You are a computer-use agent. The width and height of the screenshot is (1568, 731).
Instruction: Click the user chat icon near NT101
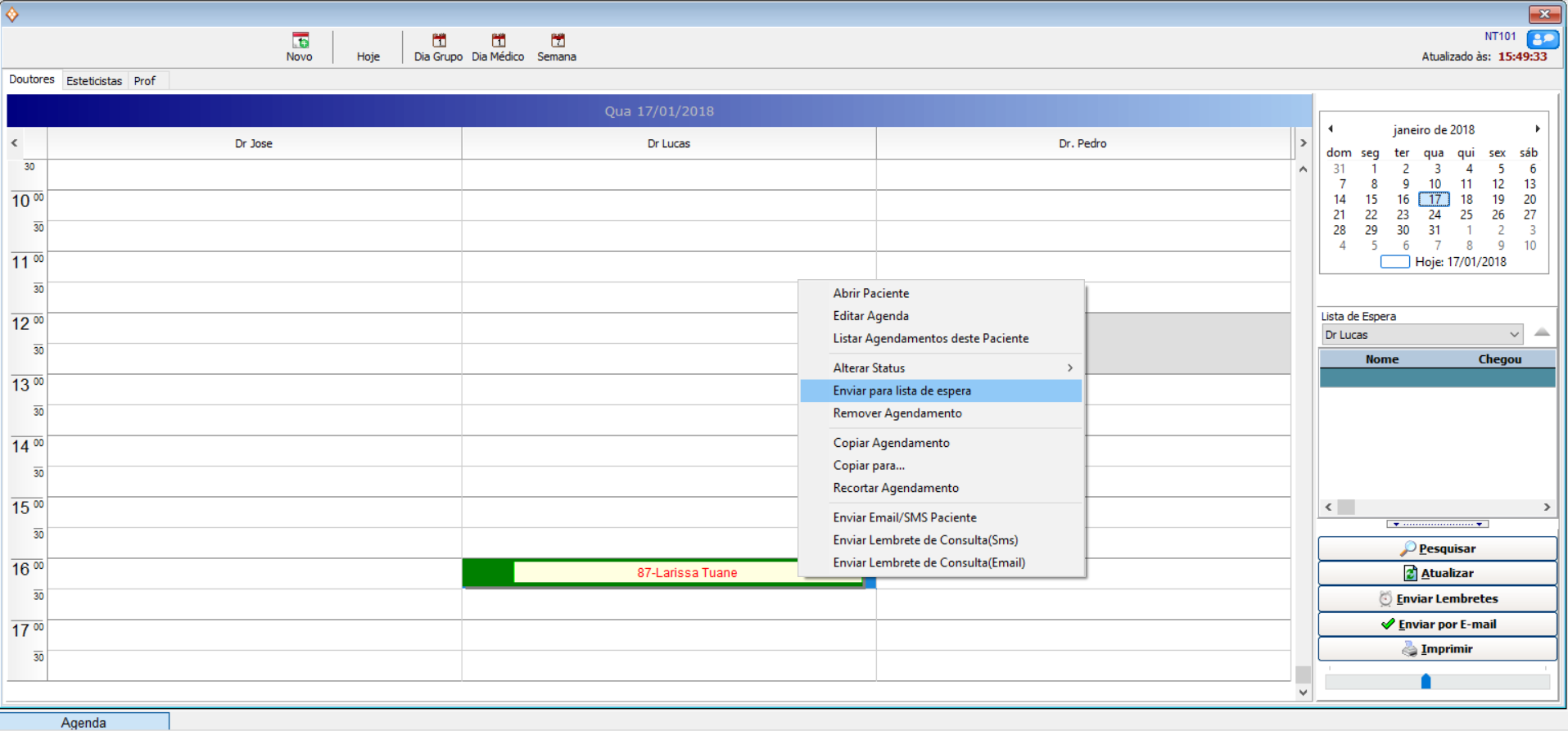point(1542,38)
